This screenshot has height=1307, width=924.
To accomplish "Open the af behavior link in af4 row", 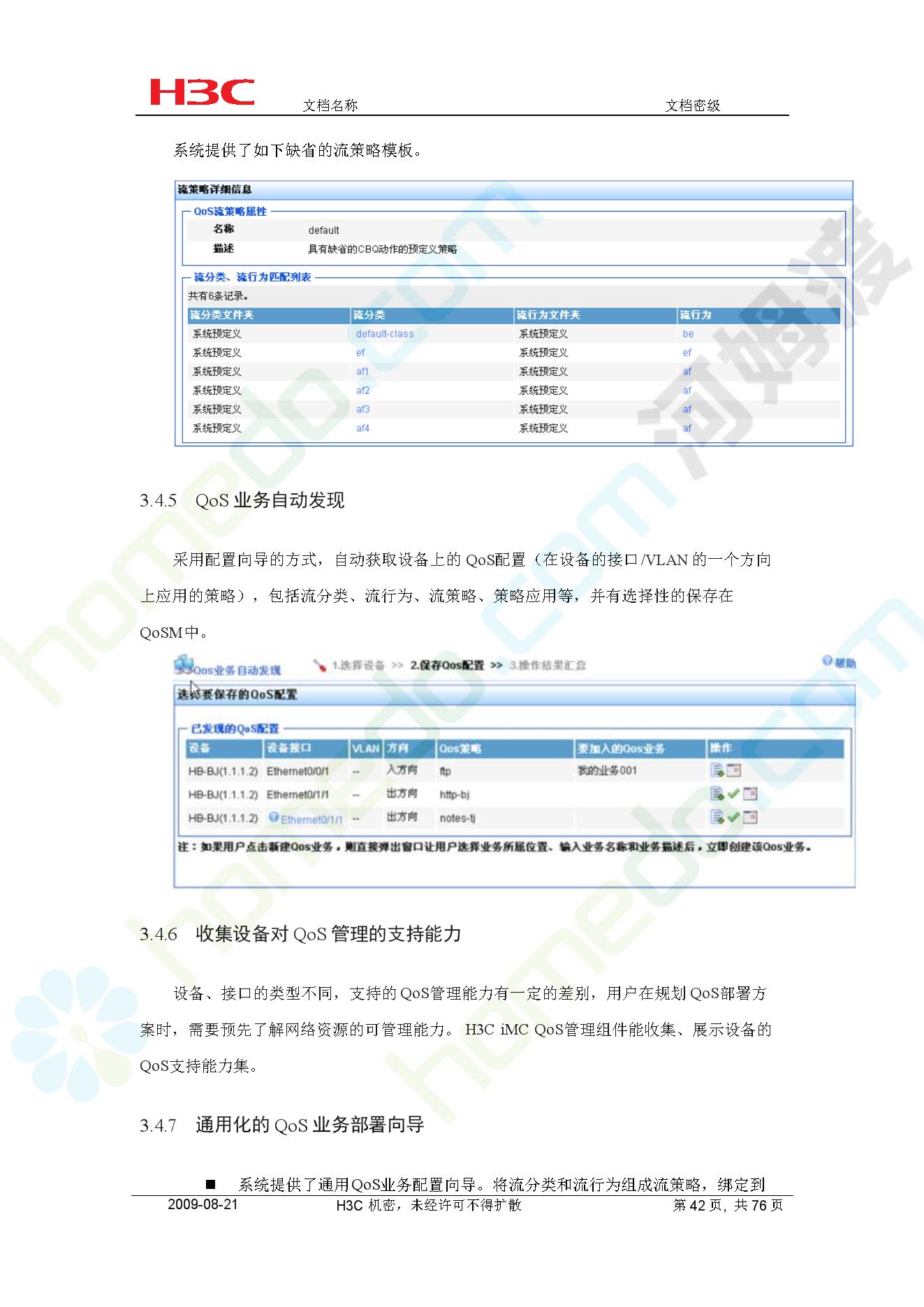I will pyautogui.click(x=687, y=428).
